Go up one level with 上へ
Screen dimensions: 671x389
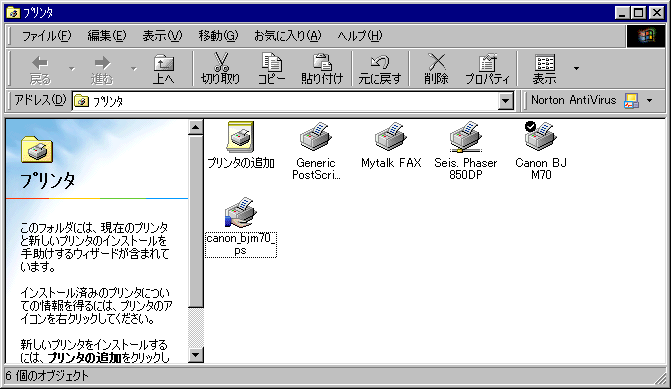(163, 69)
